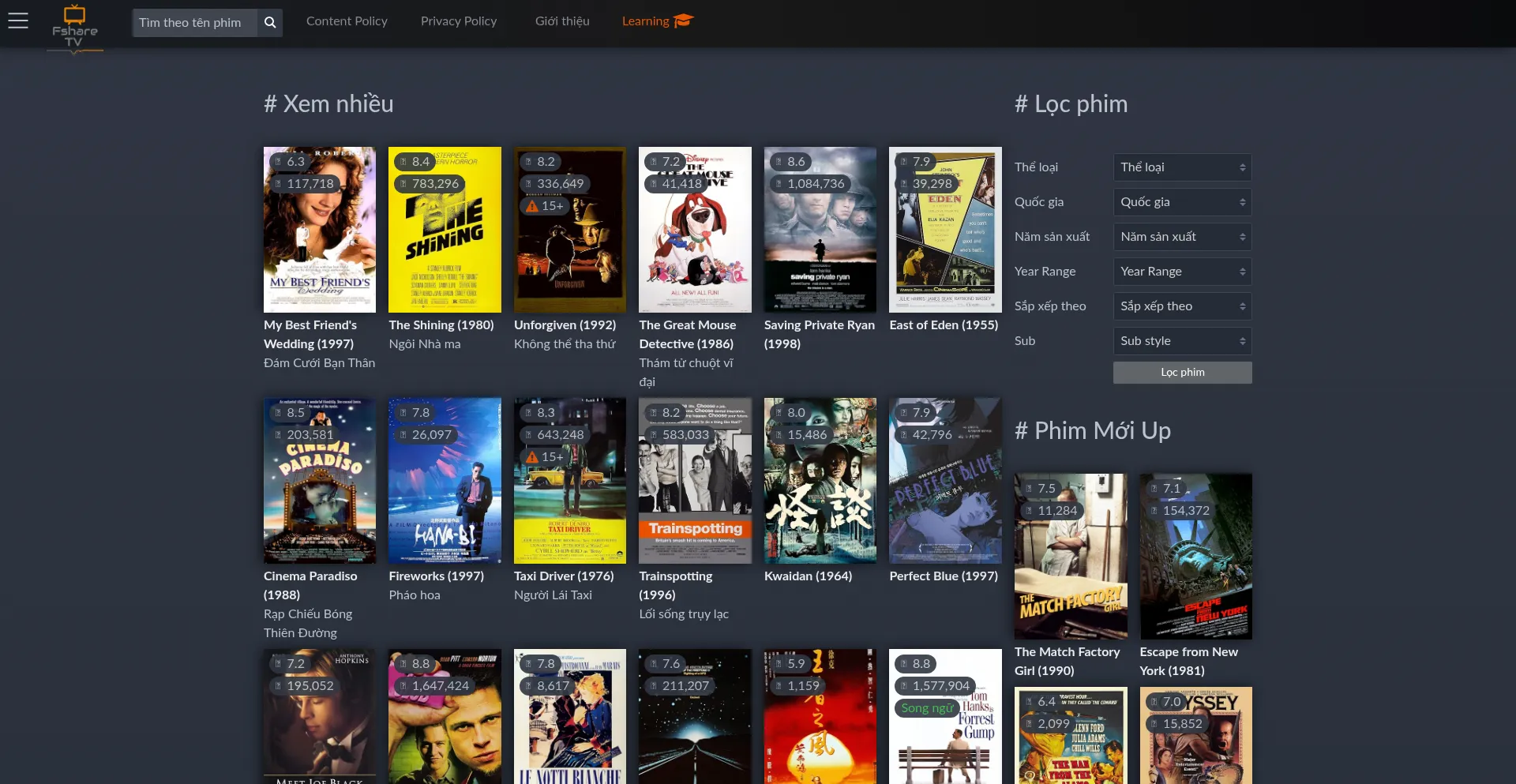Screen dimensions: 1516x784
Task: Expand the Sắp xếp theo sort dropdown
Action: tap(1182, 306)
